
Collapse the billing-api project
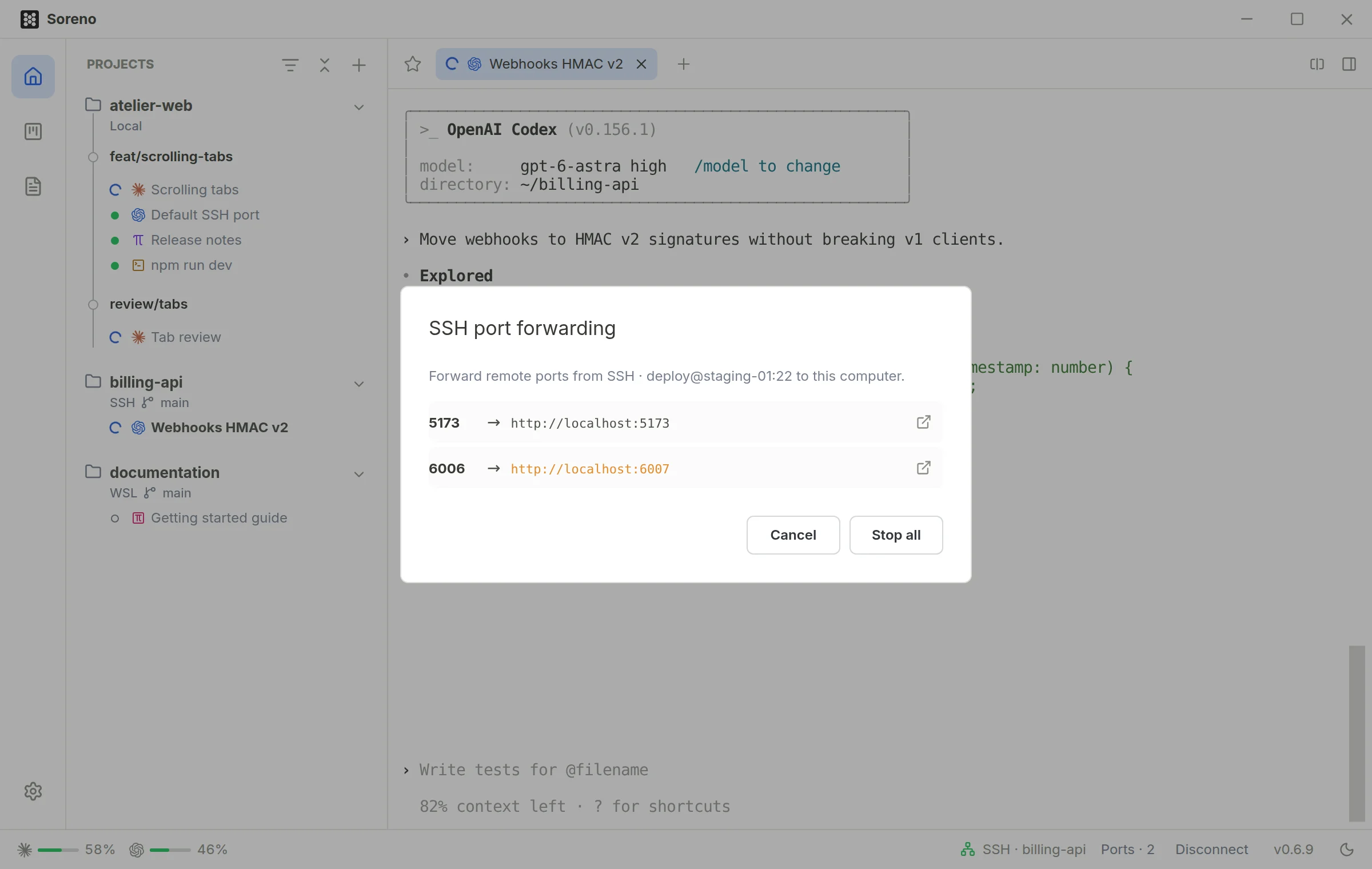pyautogui.click(x=359, y=384)
